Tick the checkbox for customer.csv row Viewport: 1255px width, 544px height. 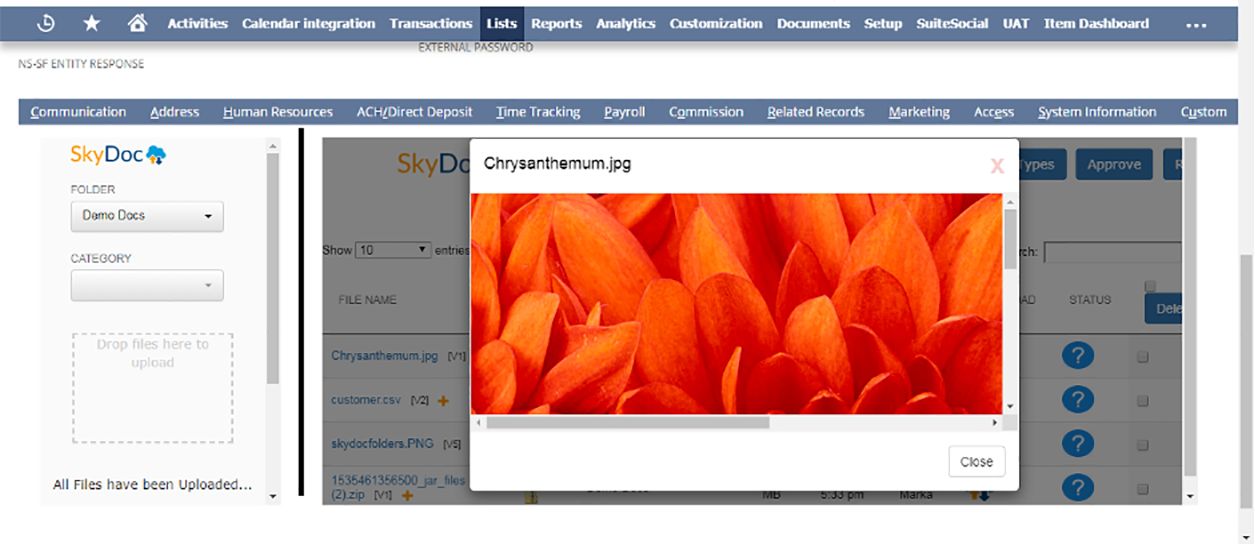click(1142, 401)
